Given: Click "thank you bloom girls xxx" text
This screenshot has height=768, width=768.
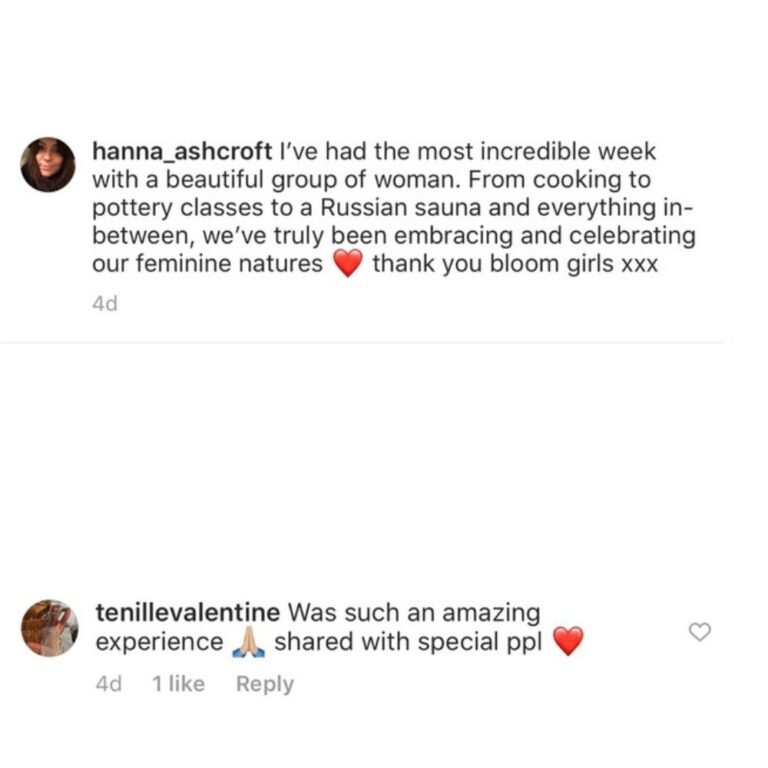Looking at the screenshot, I should click(515, 266).
